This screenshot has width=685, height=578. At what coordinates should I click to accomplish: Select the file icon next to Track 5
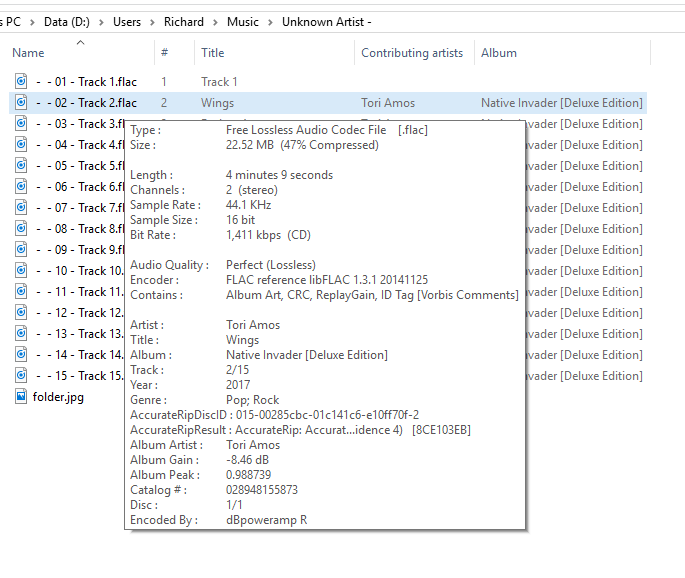pos(21,165)
